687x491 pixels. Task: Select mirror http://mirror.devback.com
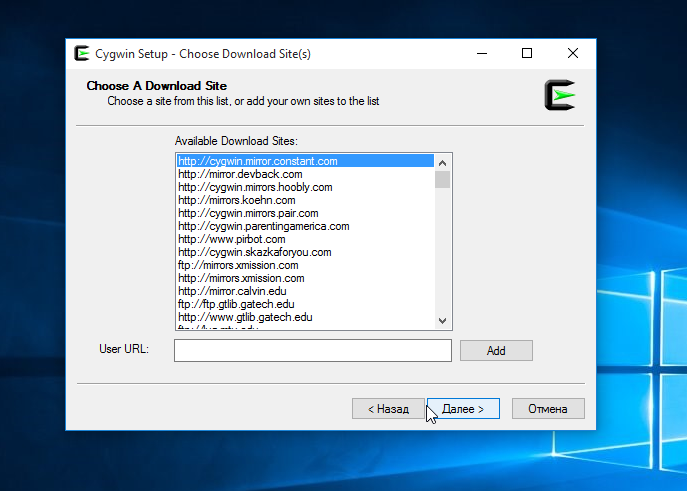tap(305, 174)
